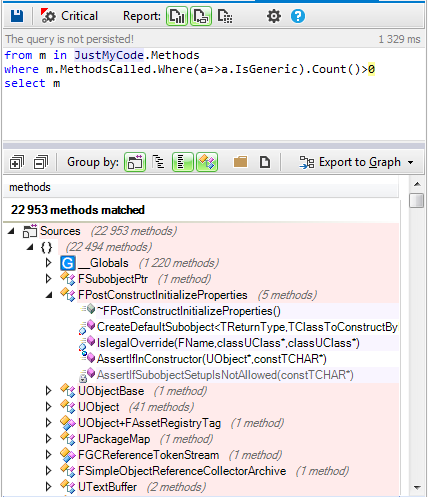Group results by assembly icon

pos(135,162)
